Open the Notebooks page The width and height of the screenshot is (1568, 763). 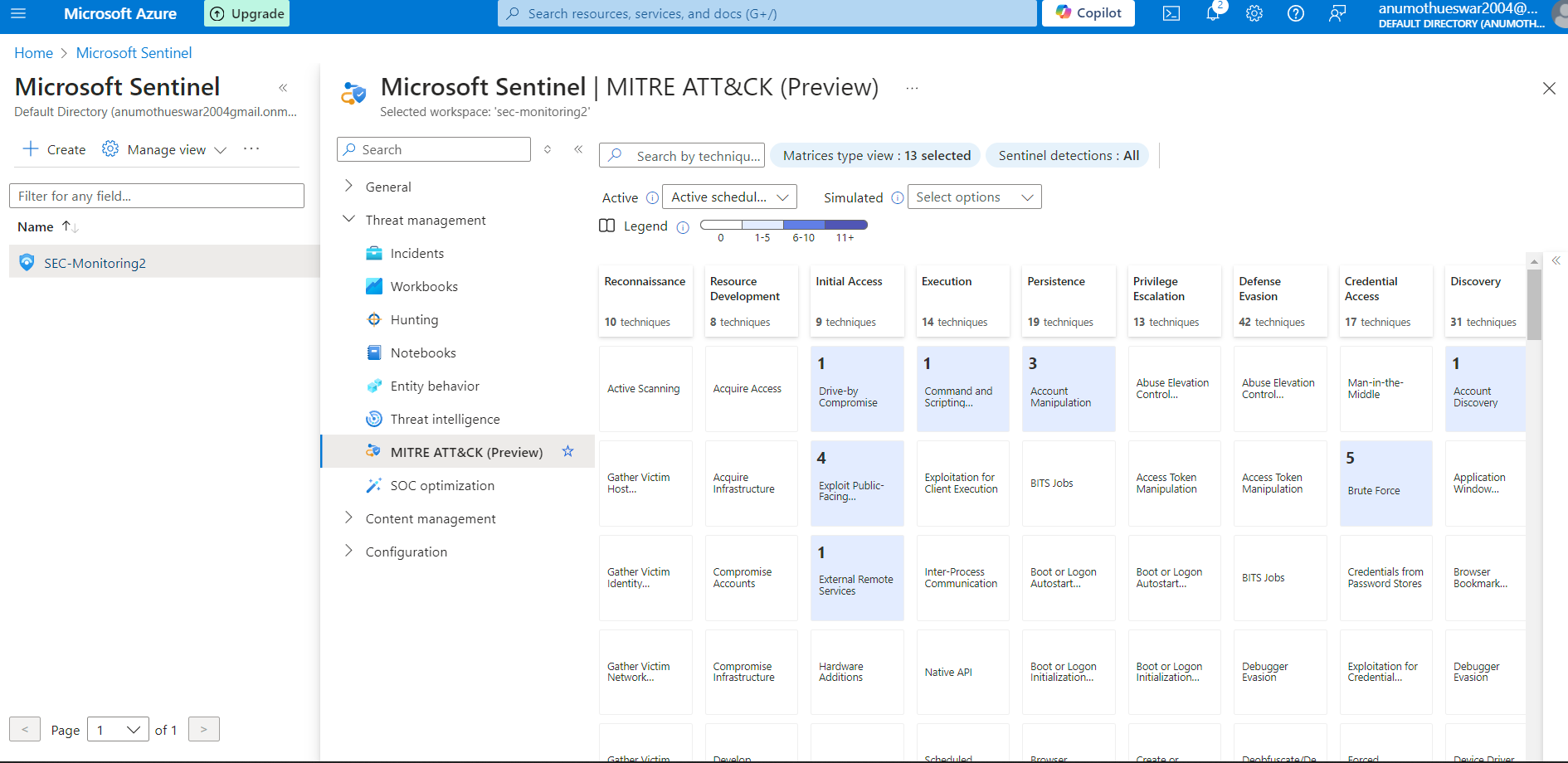tap(423, 352)
